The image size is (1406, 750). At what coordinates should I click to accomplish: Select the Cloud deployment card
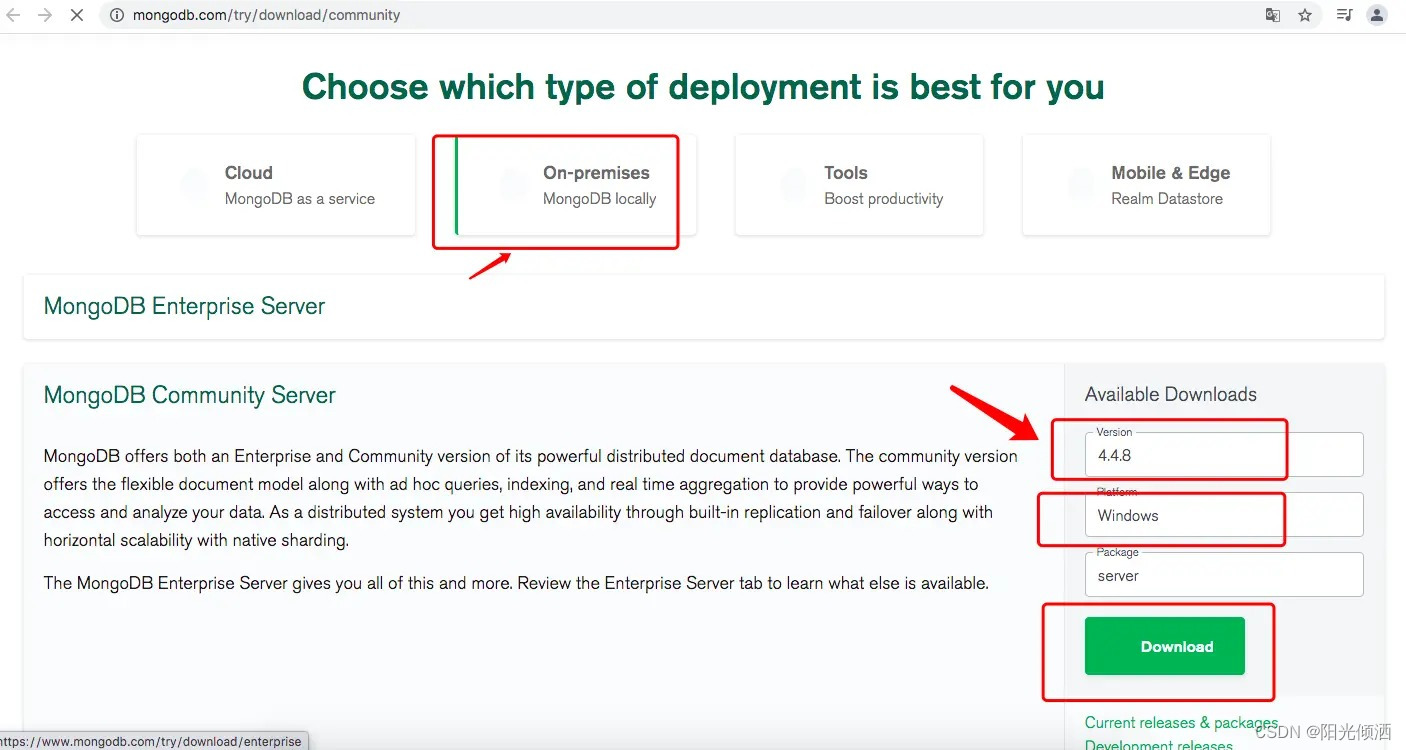(276, 185)
